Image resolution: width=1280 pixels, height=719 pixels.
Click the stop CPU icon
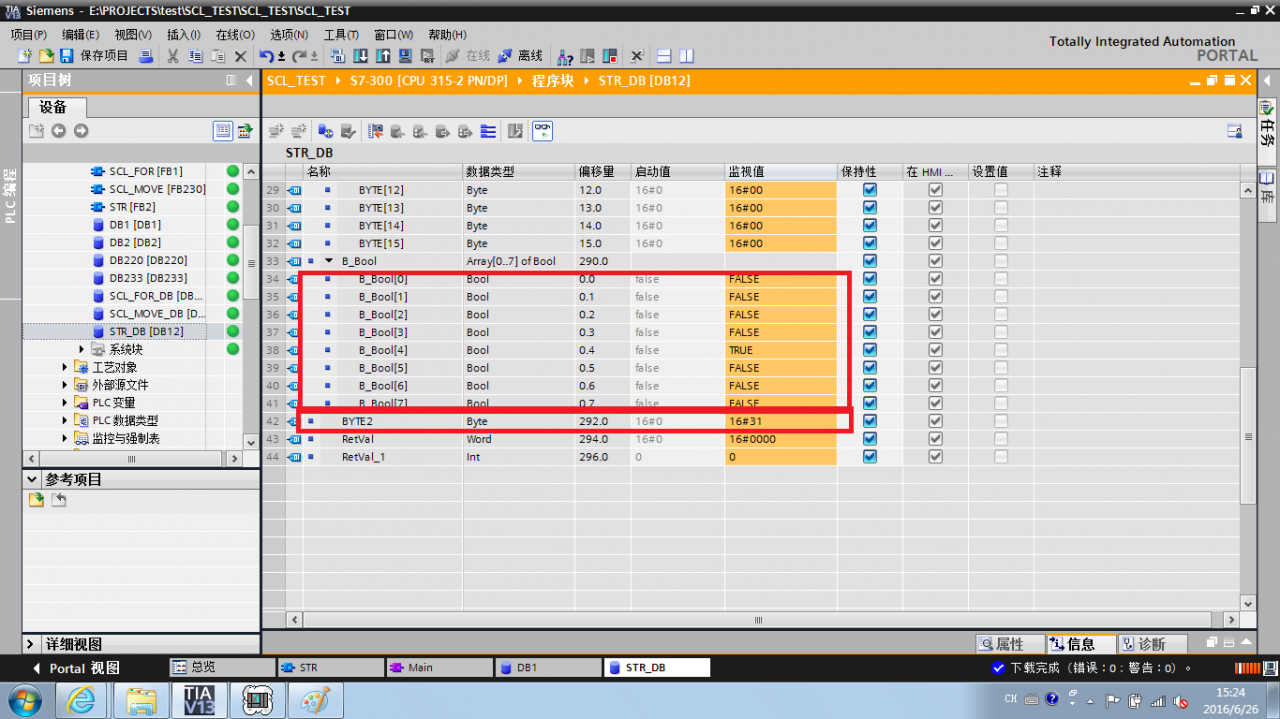610,56
